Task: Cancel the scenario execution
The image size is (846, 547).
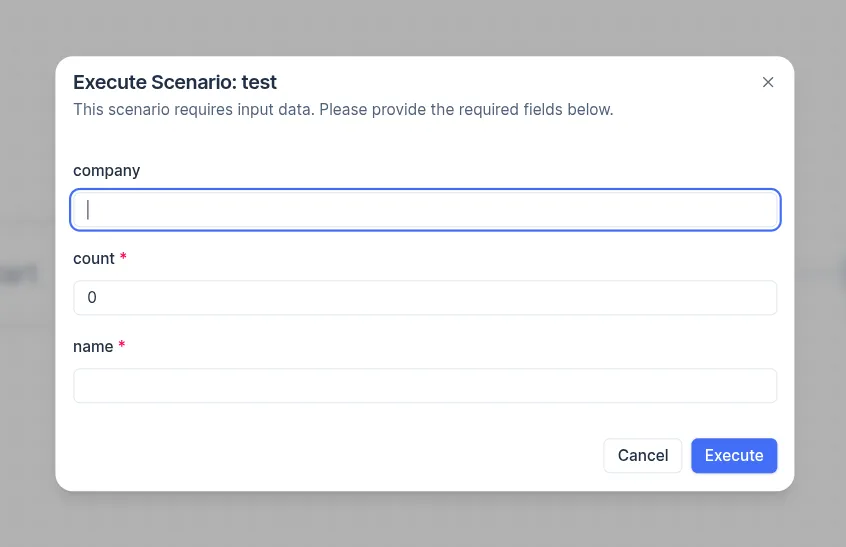Action: coord(642,455)
